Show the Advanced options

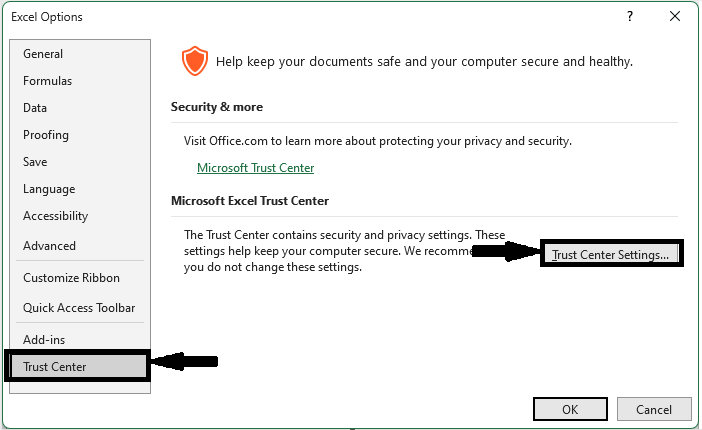coord(50,246)
